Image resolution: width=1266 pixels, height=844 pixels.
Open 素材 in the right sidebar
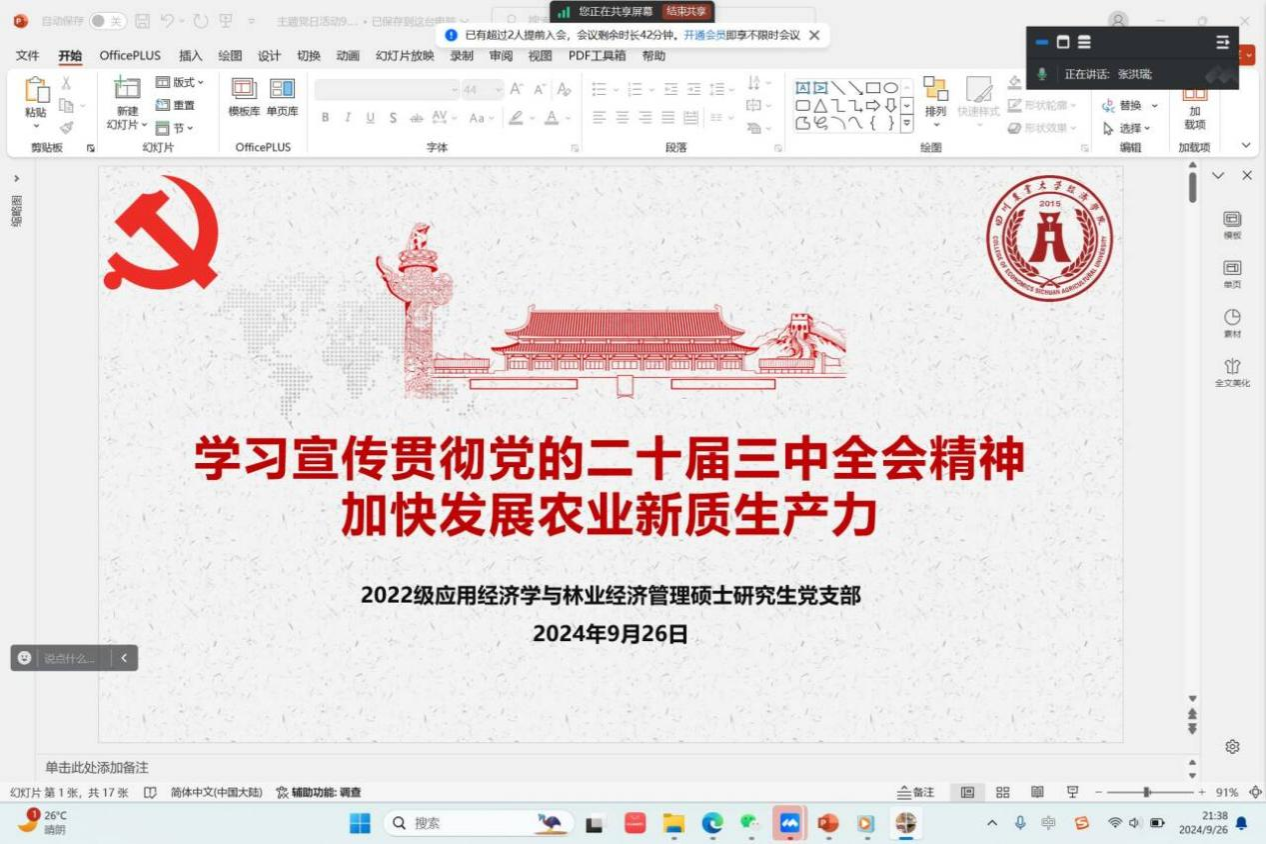(x=1232, y=323)
